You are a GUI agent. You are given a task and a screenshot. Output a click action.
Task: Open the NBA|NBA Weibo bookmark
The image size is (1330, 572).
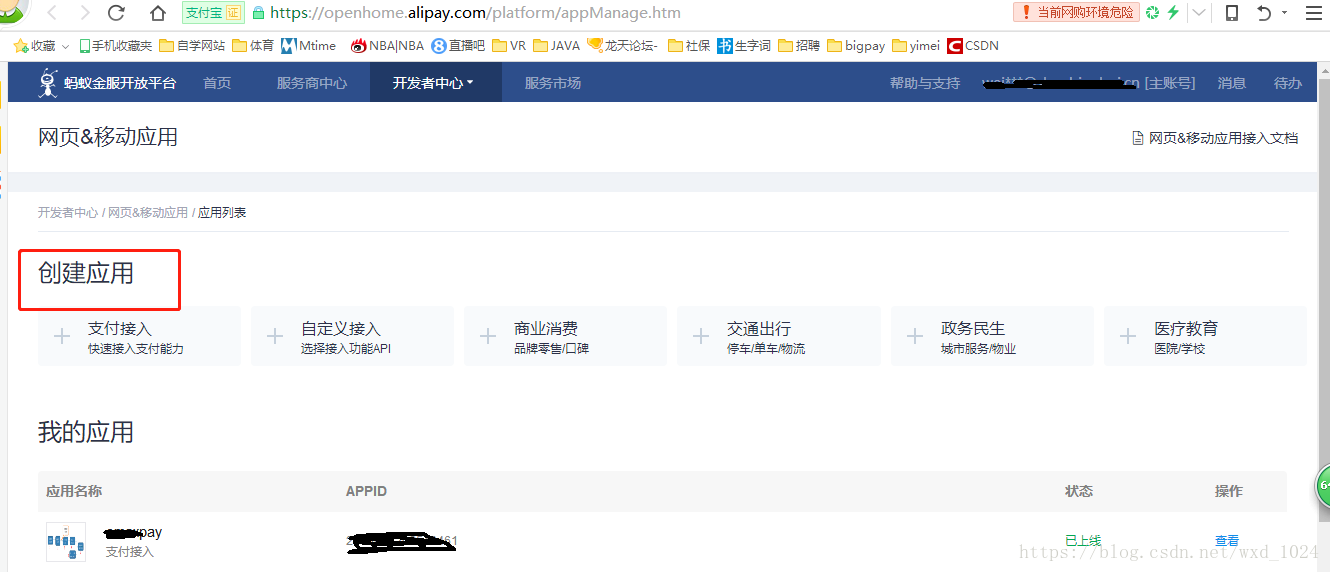point(388,46)
